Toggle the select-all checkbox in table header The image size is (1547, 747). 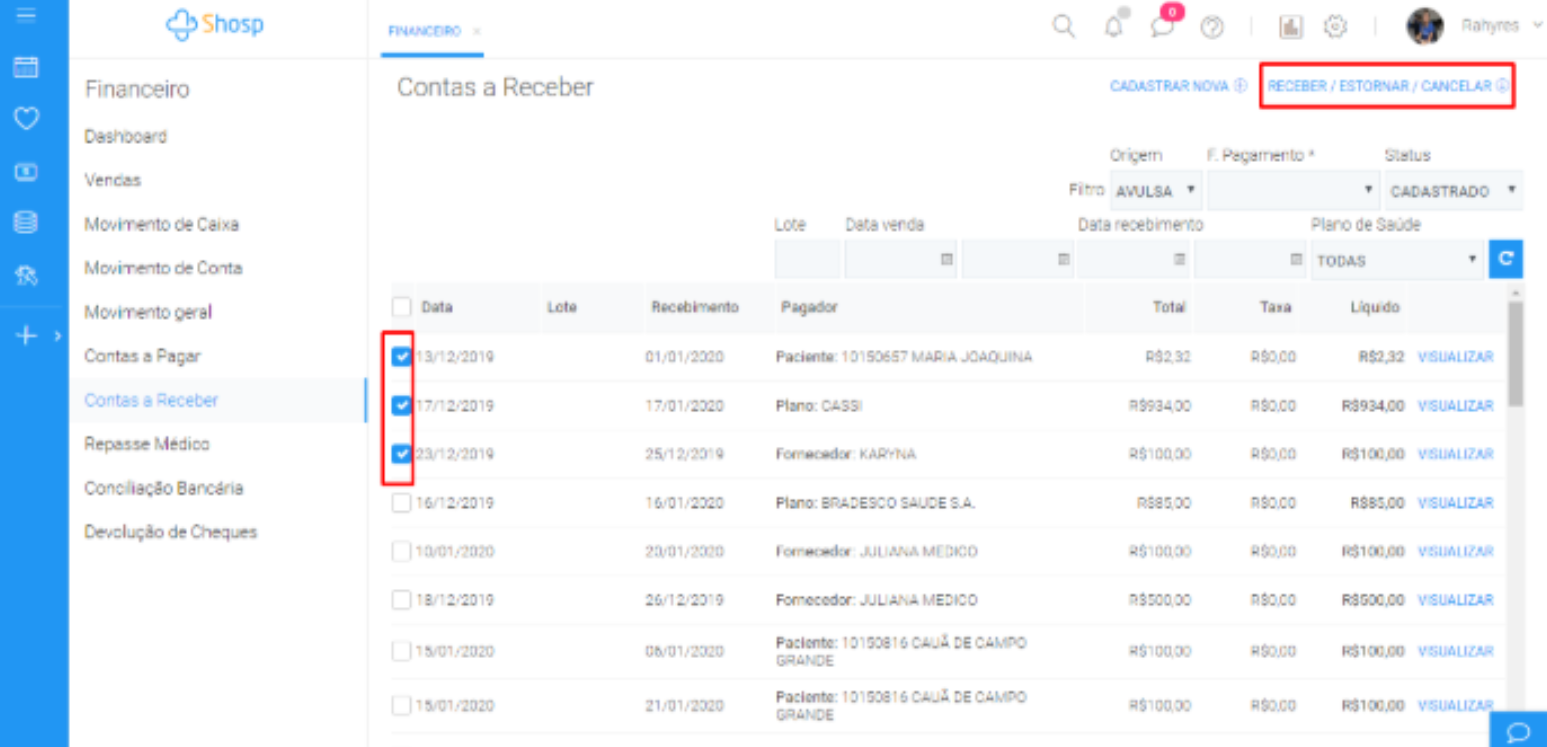click(402, 307)
